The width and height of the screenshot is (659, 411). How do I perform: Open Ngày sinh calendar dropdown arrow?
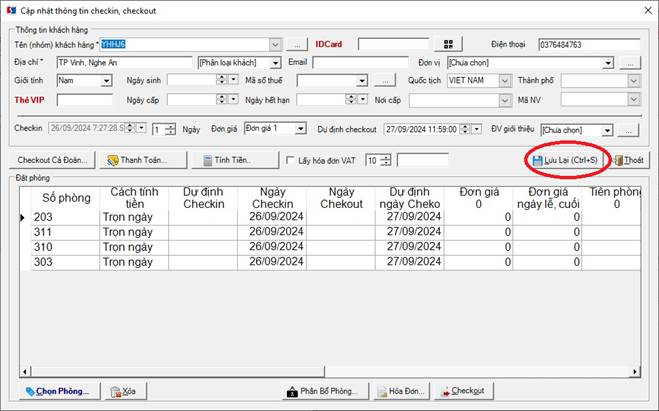coord(233,79)
